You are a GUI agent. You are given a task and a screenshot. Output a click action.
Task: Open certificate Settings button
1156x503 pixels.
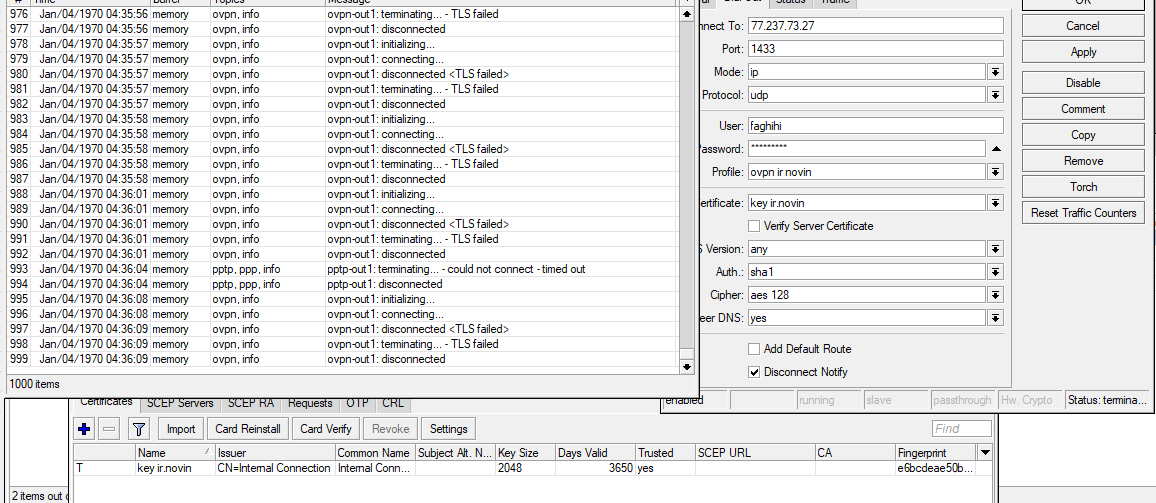[x=449, y=429]
